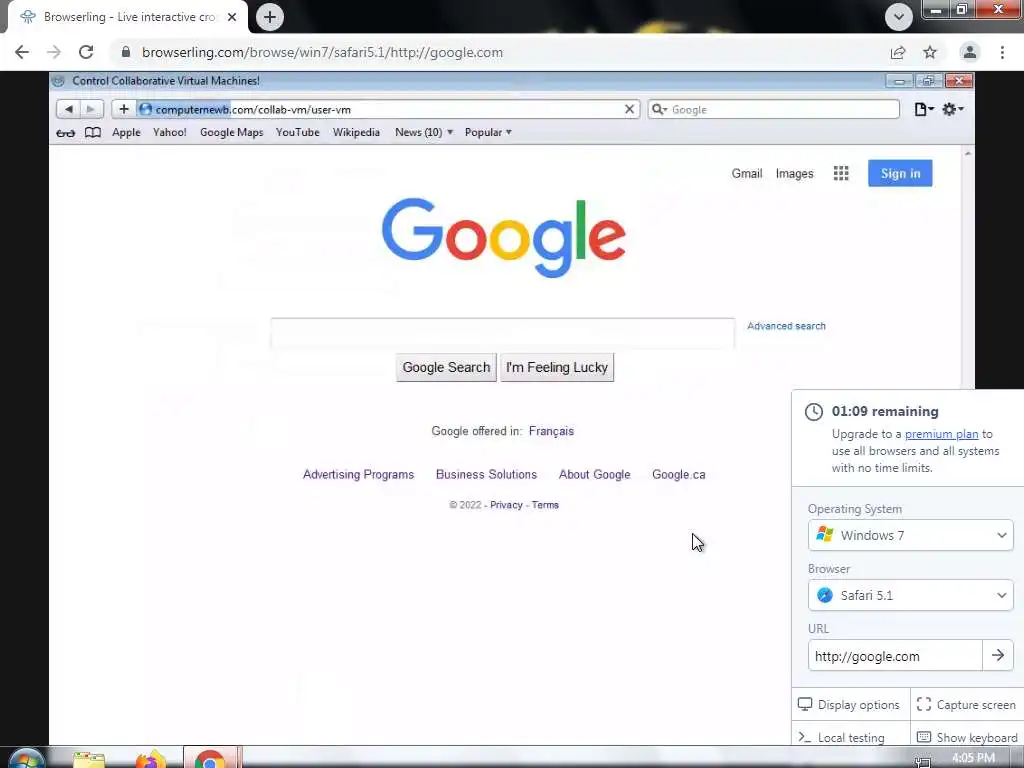Click URL field containing http://google.com
Screen dimensions: 1024x768
point(895,656)
